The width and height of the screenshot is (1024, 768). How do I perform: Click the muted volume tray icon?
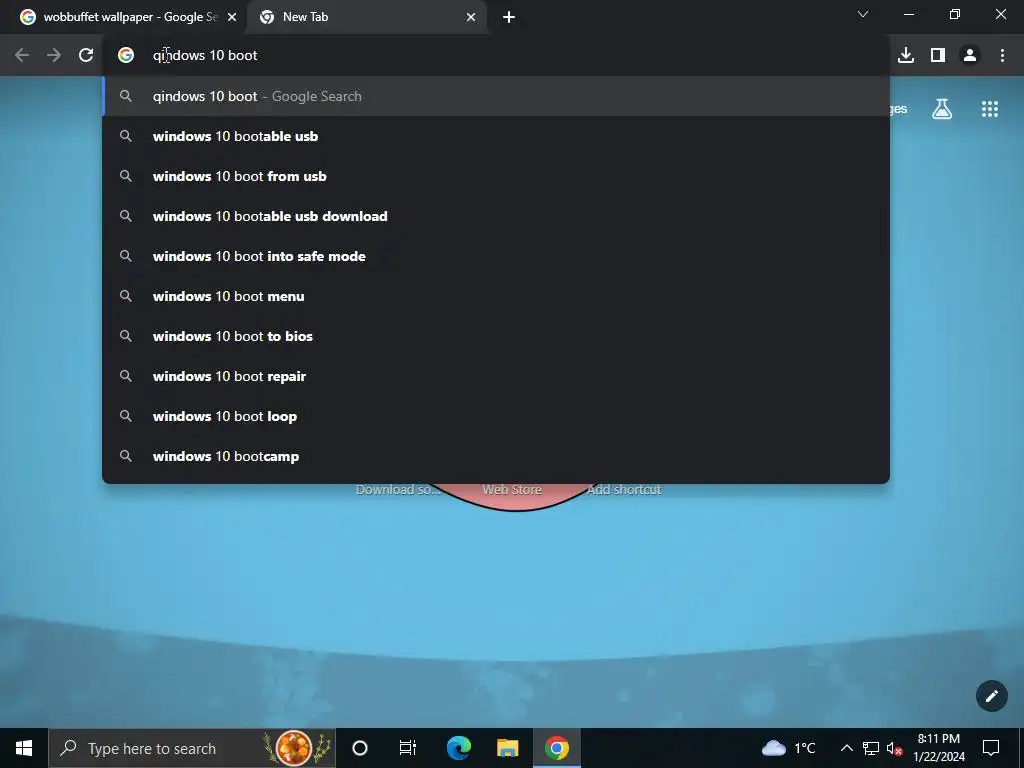pyautogui.click(x=895, y=748)
